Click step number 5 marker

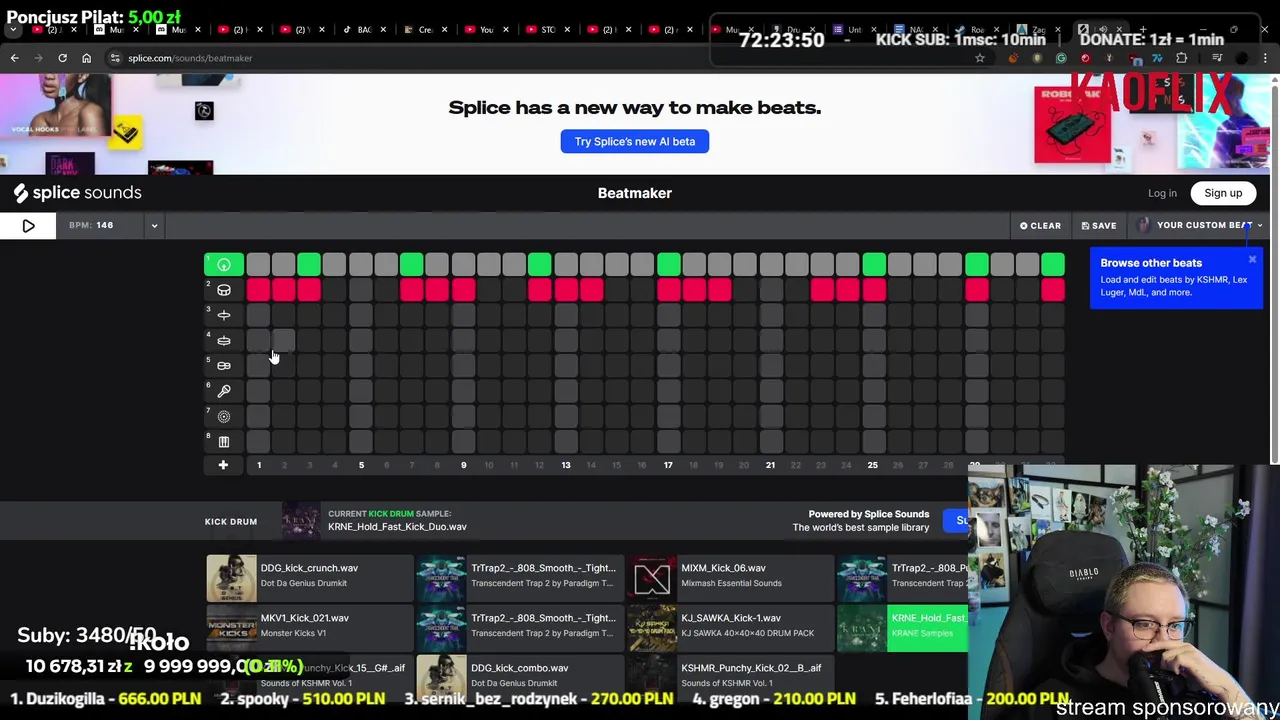(x=361, y=465)
